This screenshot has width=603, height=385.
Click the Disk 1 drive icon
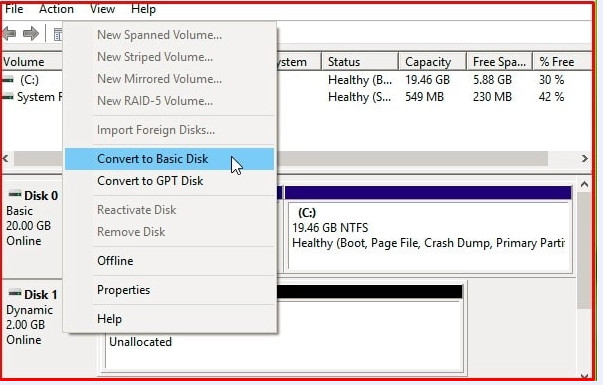15,293
